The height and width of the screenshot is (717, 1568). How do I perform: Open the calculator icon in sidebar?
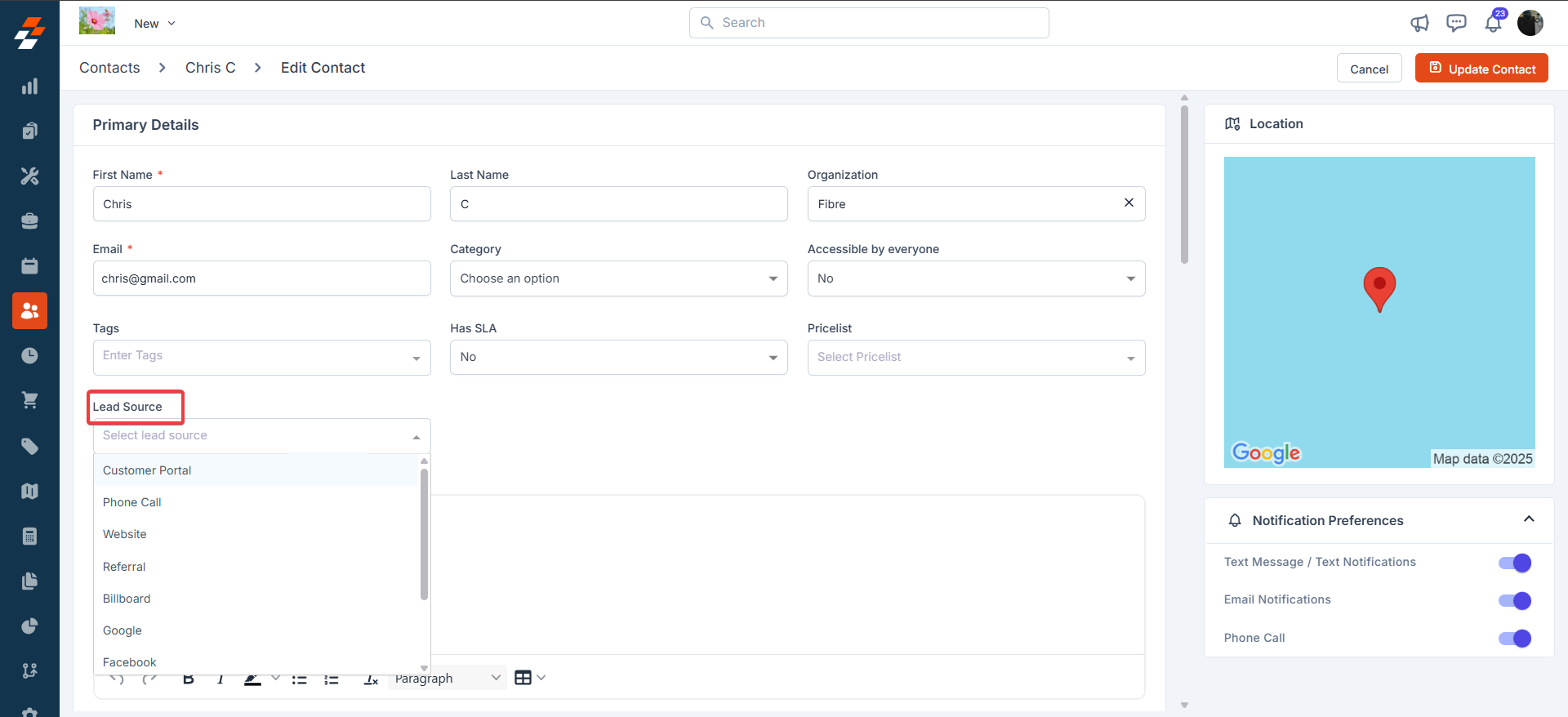(29, 536)
